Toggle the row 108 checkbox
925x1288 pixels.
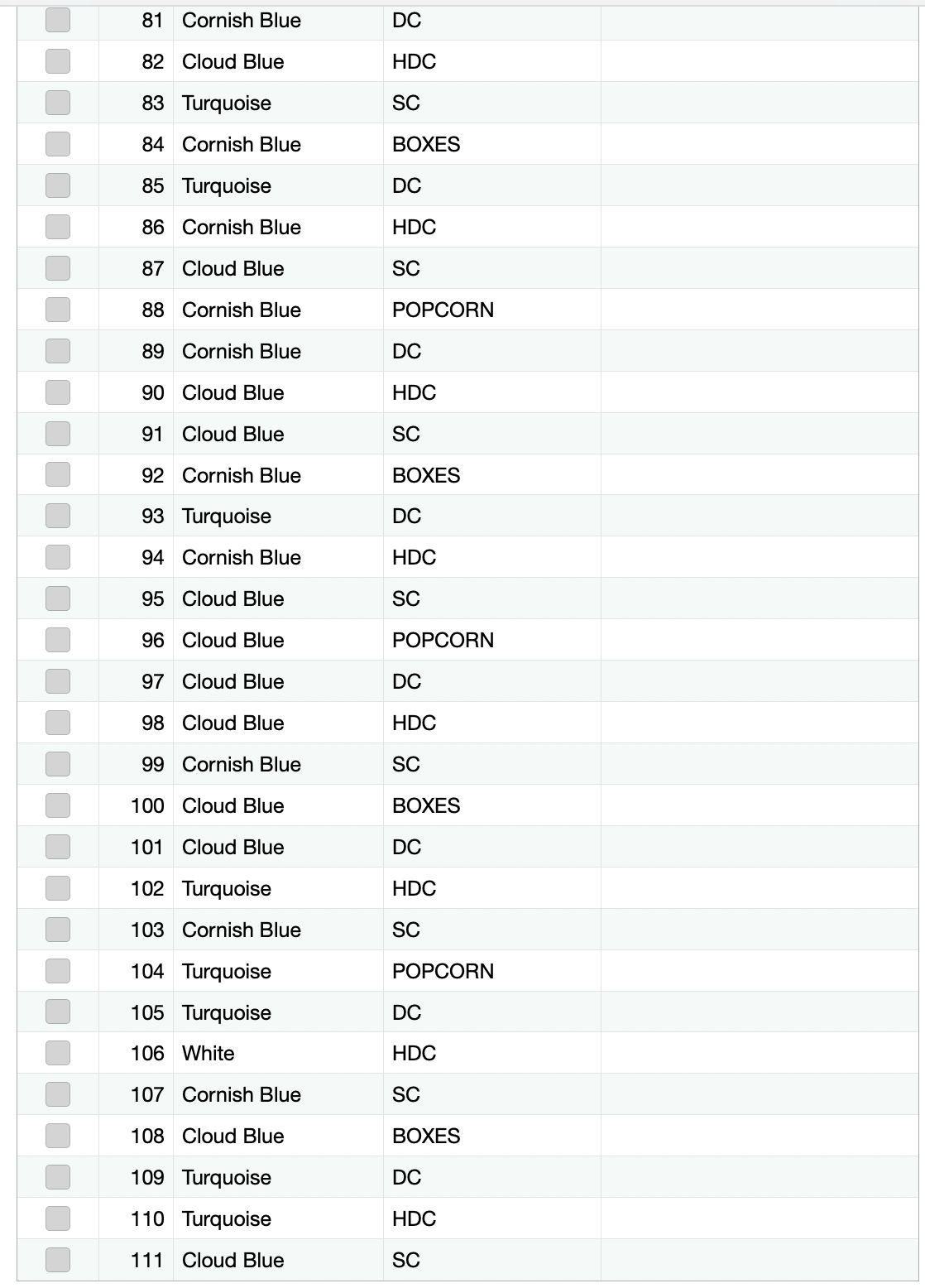click(x=58, y=1136)
